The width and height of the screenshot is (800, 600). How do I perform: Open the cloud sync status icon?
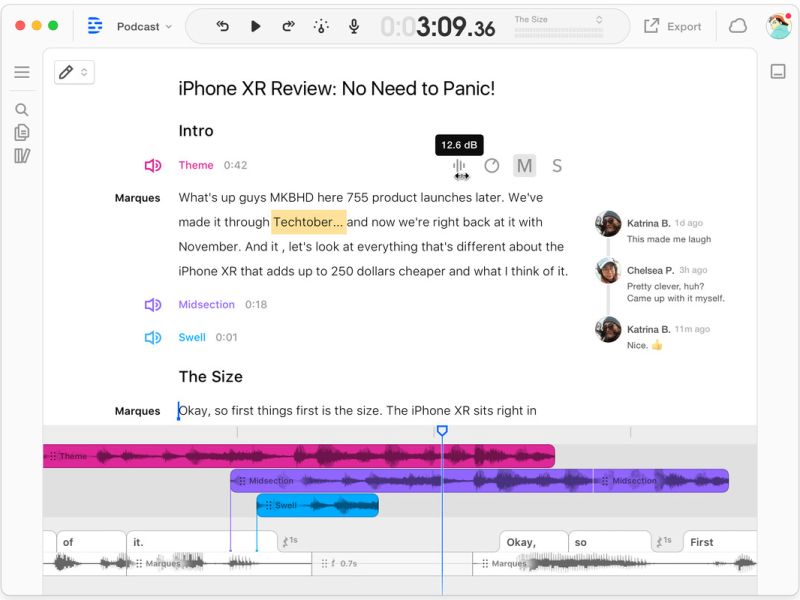(738, 26)
